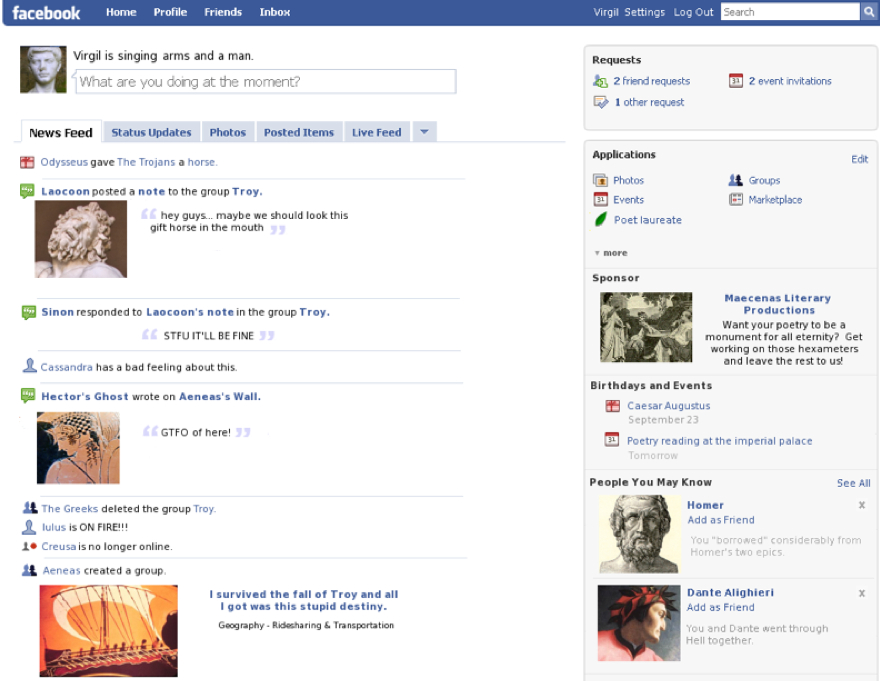Click the search magnifier icon
Image resolution: width=880 pixels, height=681 pixels.
870,11
